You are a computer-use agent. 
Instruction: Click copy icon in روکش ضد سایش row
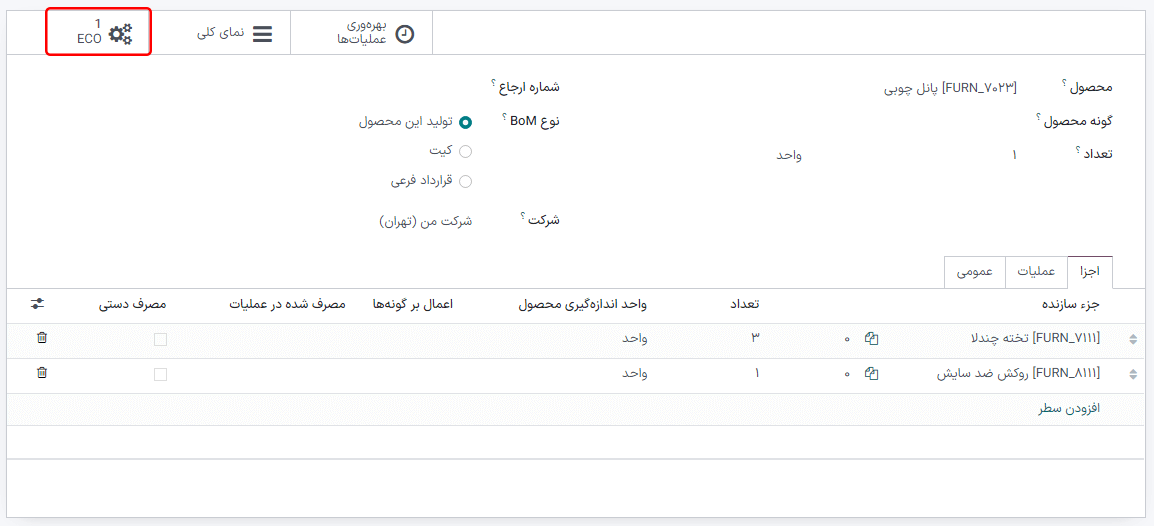(x=871, y=374)
